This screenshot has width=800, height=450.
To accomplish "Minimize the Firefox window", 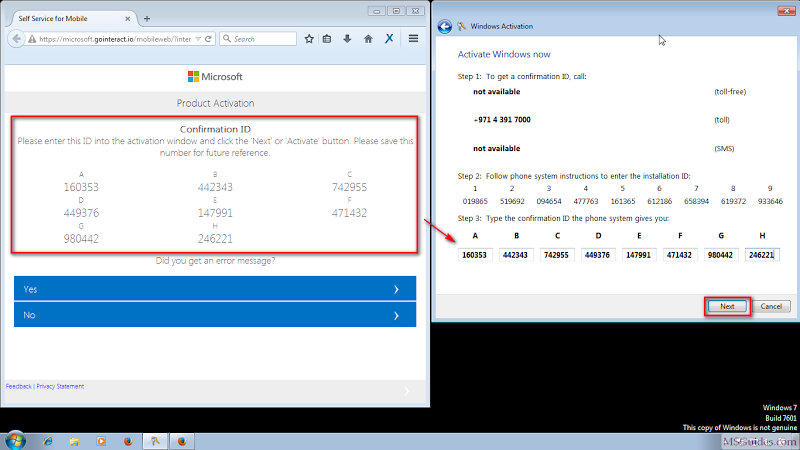I will (x=377, y=11).
